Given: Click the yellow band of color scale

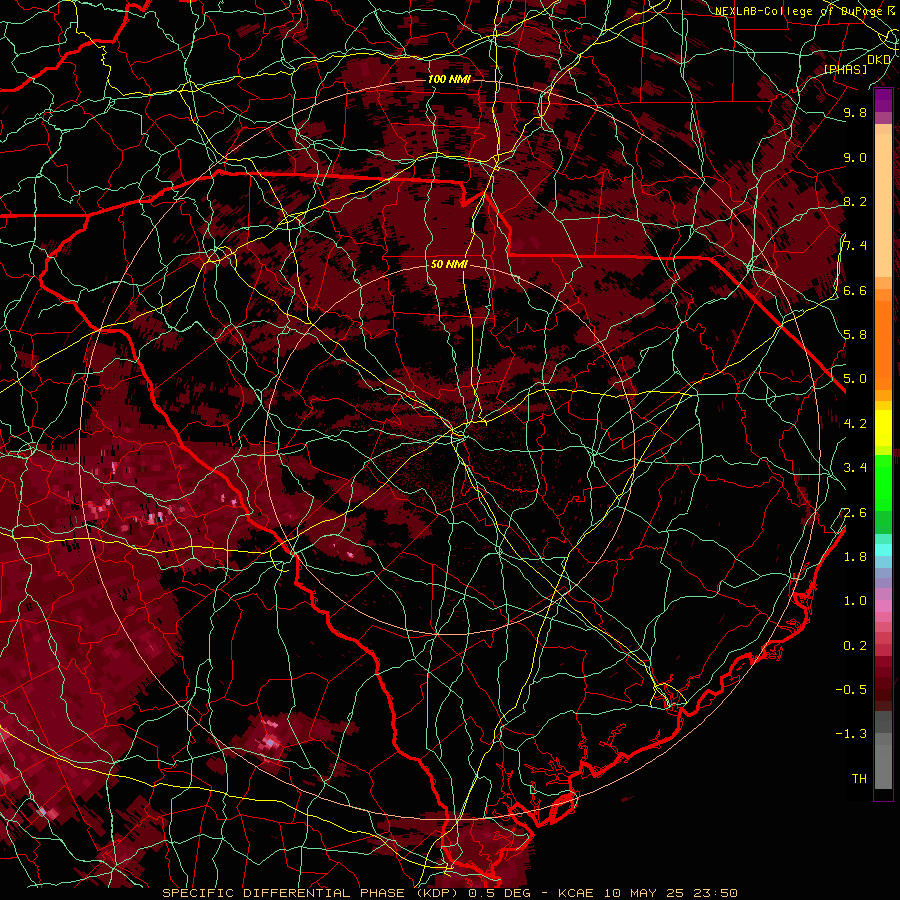Looking at the screenshot, I should point(883,428).
